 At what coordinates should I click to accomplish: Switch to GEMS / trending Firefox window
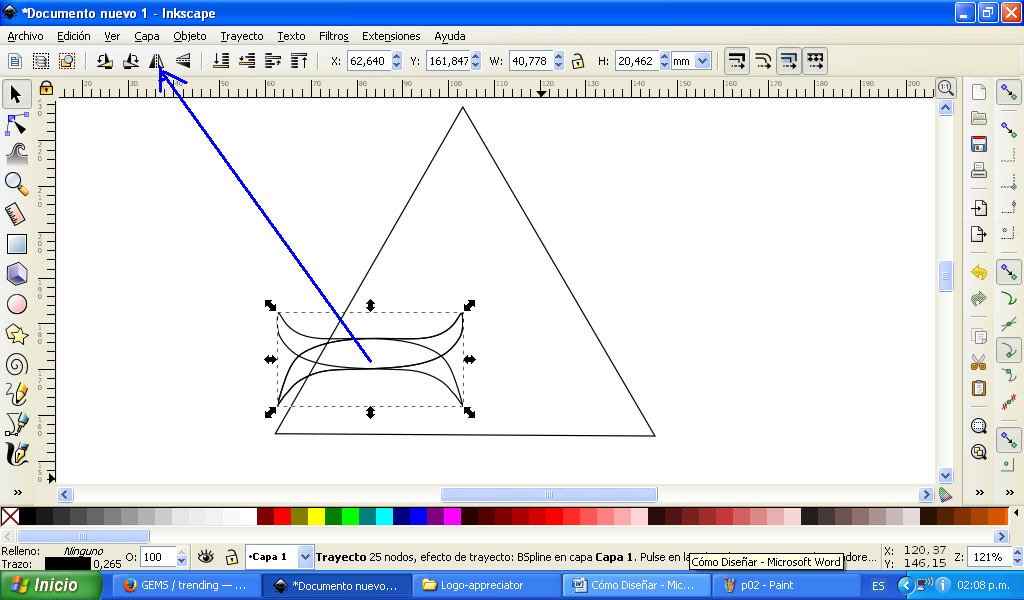coord(187,586)
